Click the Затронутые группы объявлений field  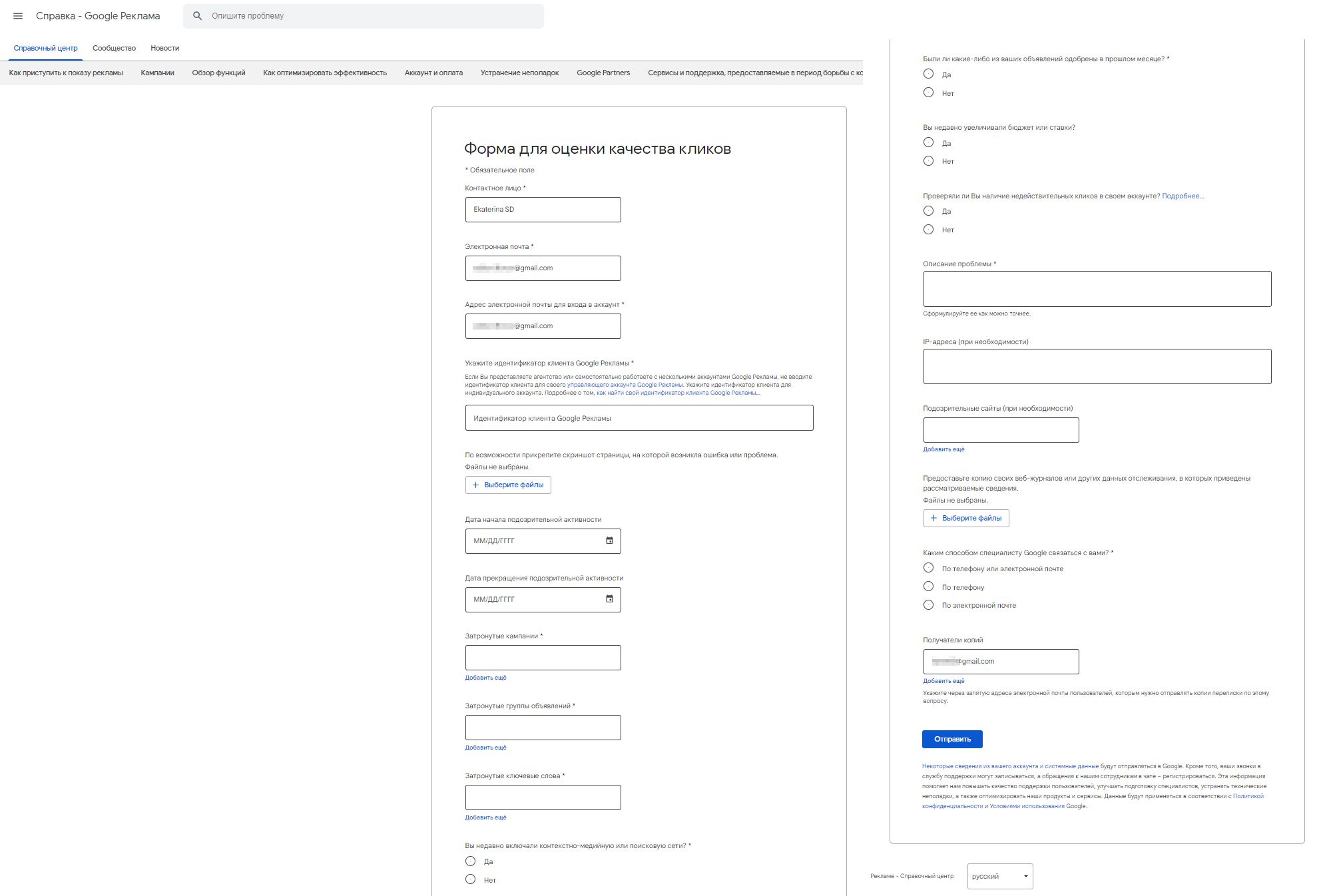[543, 728]
